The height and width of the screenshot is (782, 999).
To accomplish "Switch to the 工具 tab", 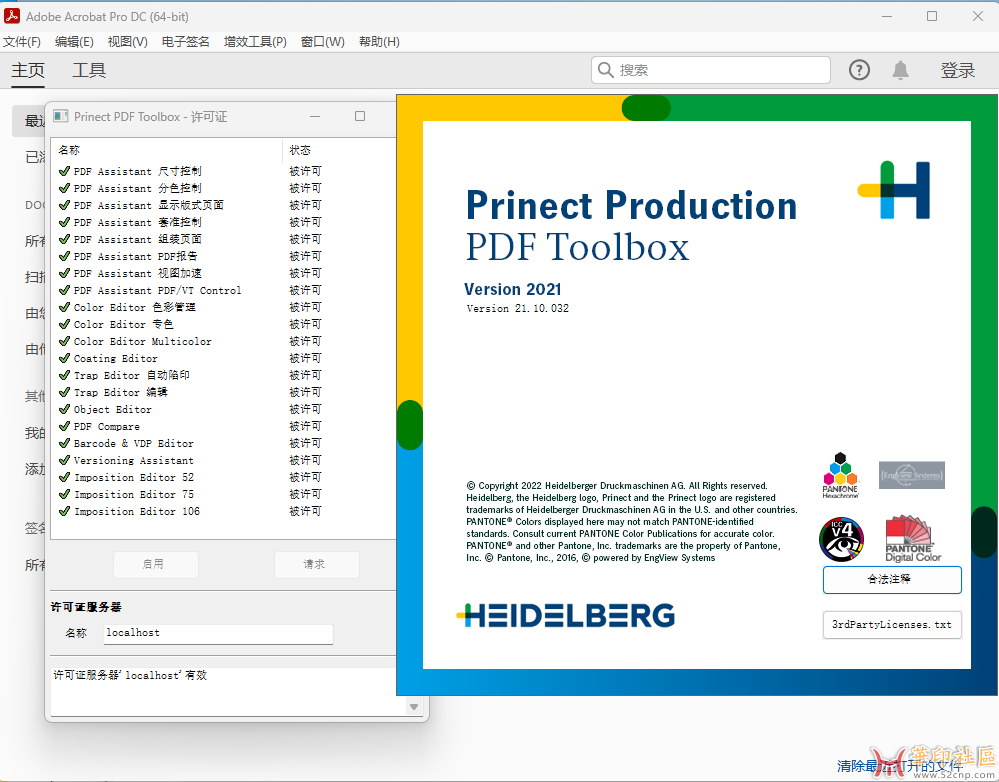I will (89, 70).
